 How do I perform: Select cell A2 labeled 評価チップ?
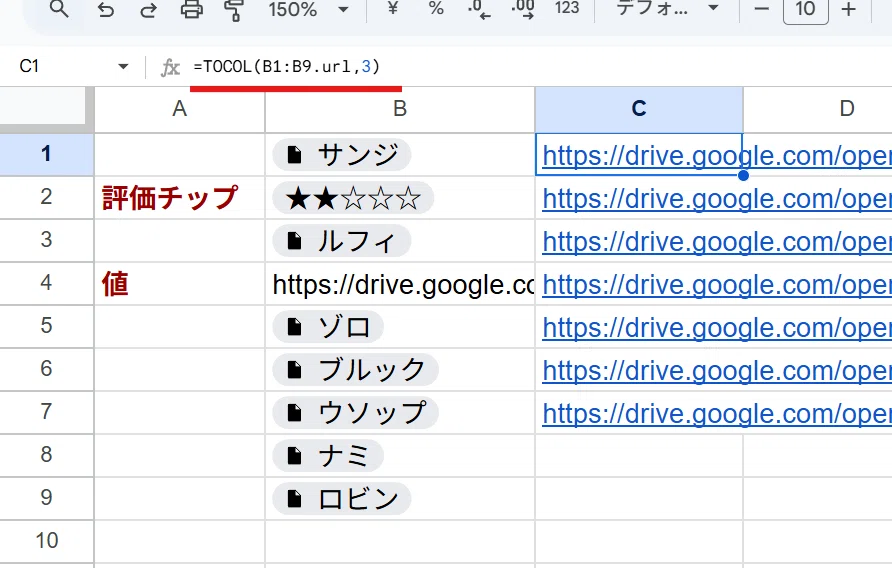point(179,197)
